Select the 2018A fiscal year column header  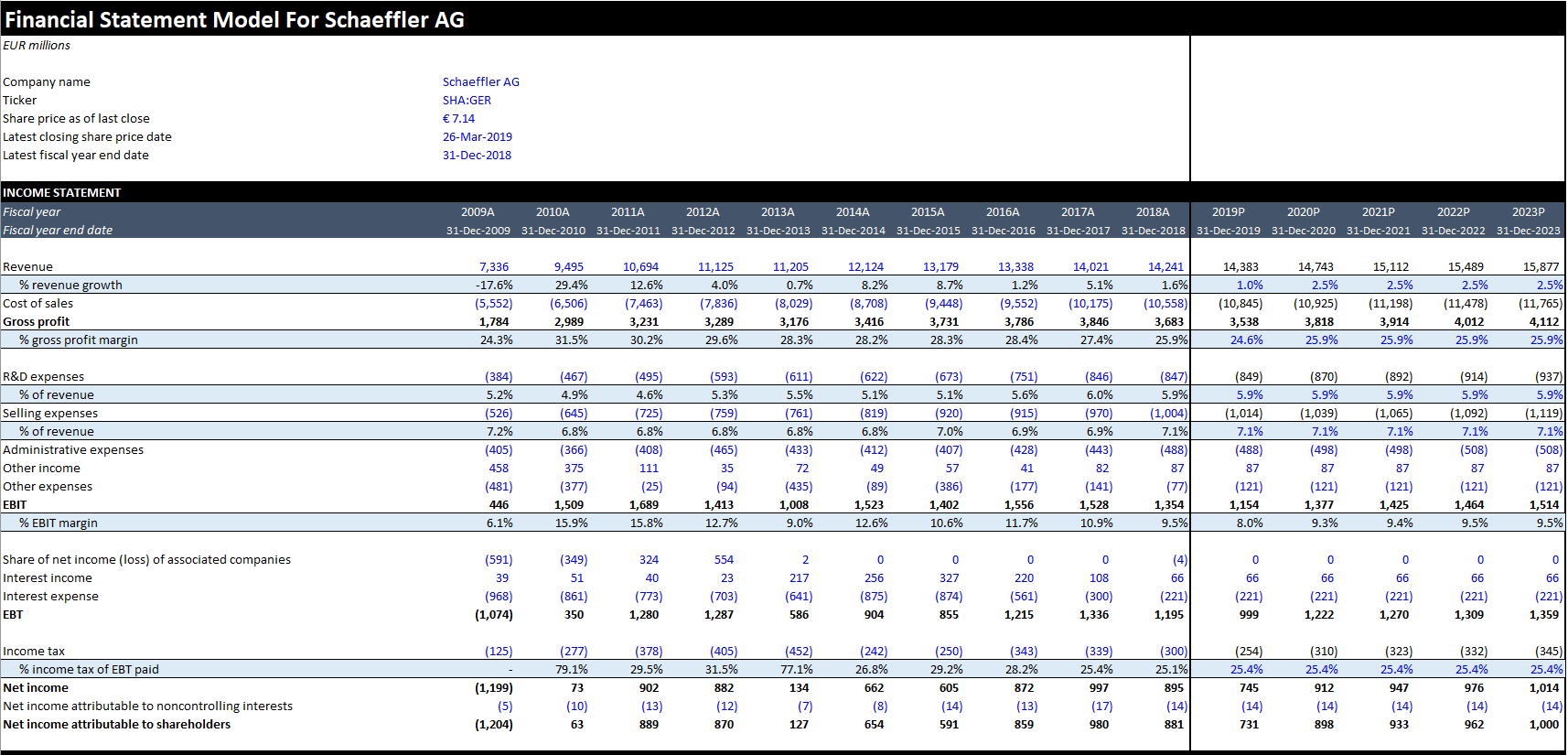coord(1153,212)
